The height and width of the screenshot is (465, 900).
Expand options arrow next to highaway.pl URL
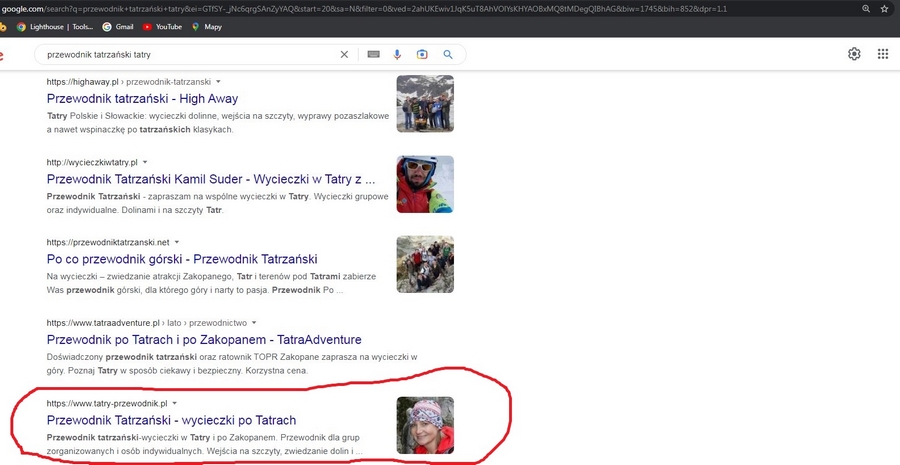218,82
